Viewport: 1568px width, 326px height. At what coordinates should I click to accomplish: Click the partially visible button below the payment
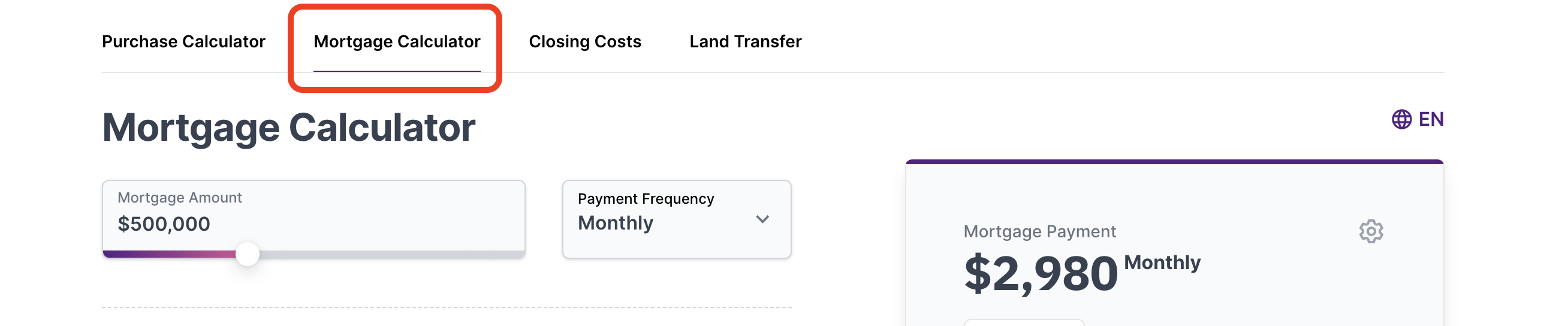(1024, 322)
